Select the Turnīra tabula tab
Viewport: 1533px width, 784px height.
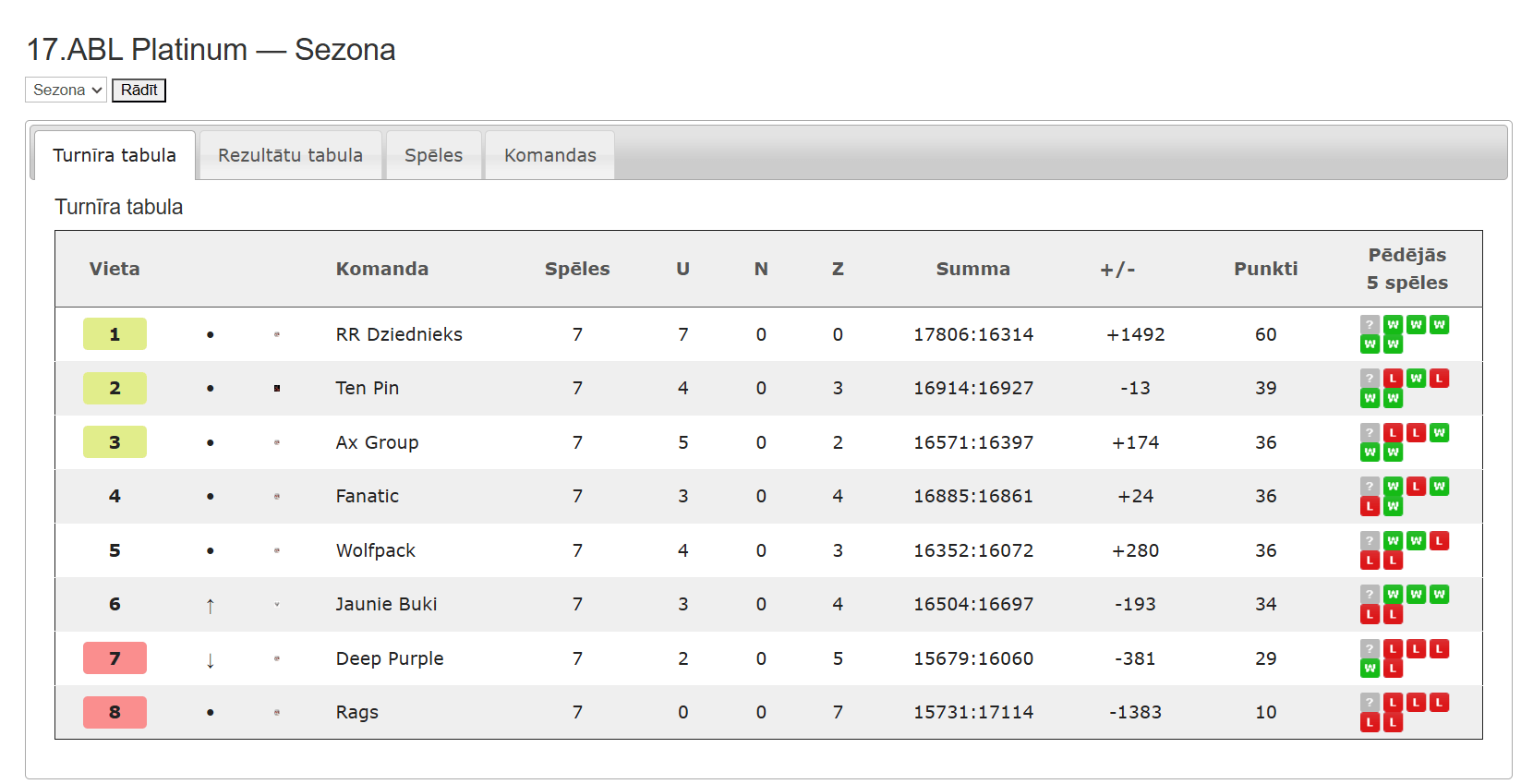pyautogui.click(x=115, y=155)
